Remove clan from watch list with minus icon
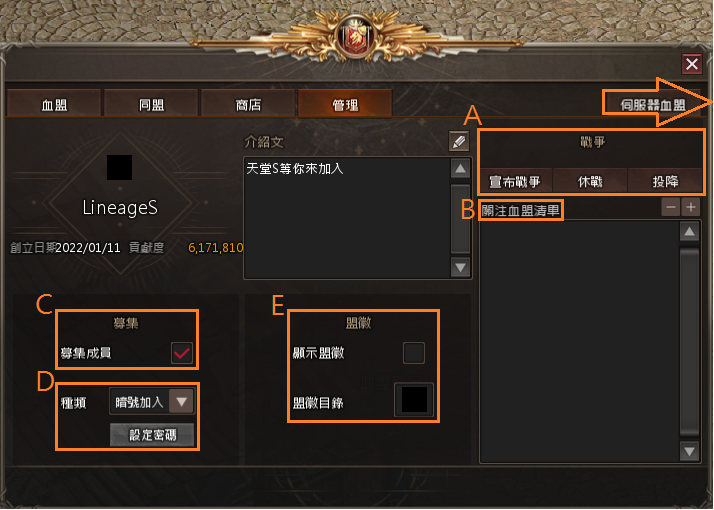Screen dimensions: 714x510 [671, 207]
